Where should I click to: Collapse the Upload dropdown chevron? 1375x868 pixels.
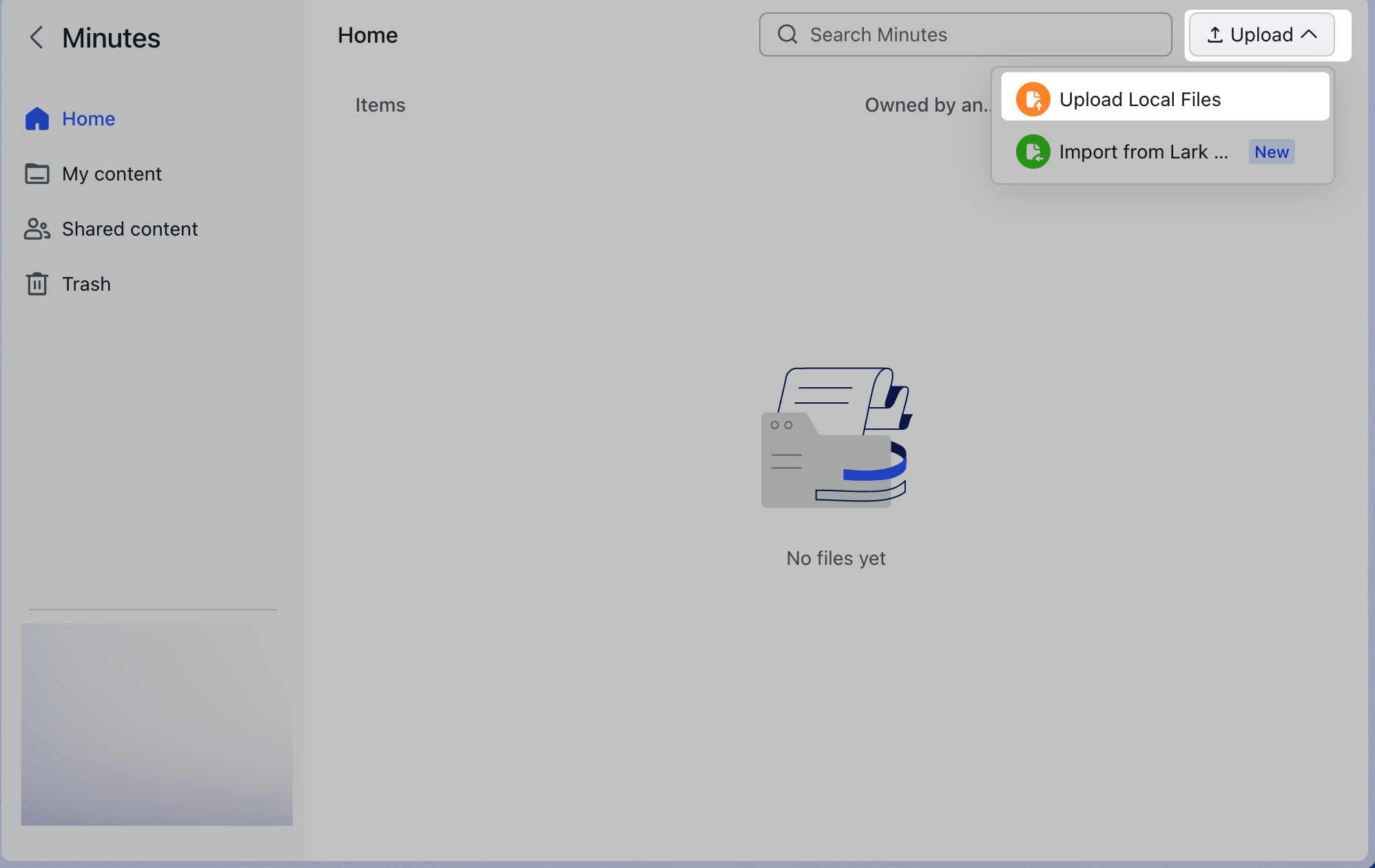pos(1310,34)
